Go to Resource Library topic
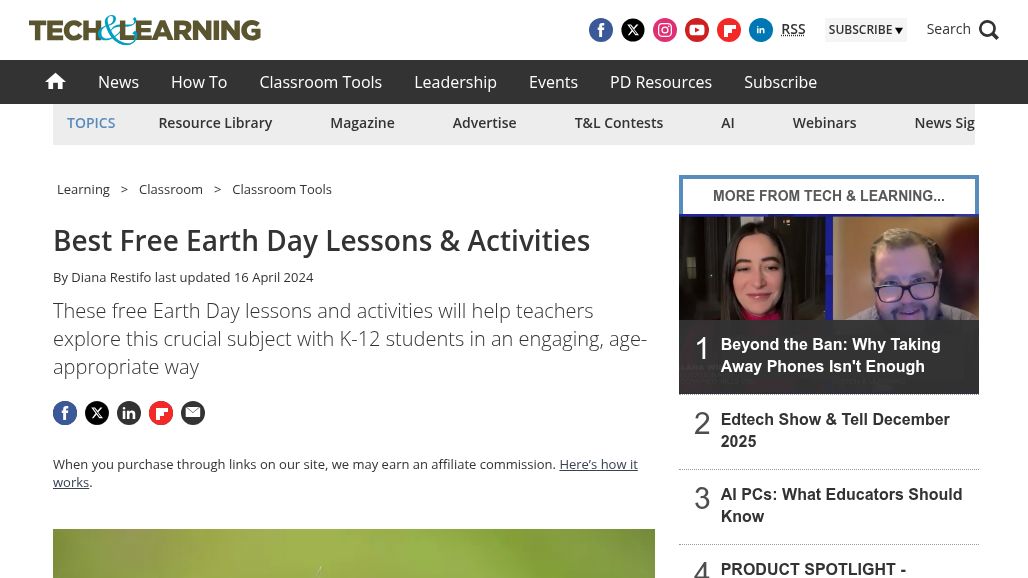Screen dimensions: 1028x578 (215, 123)
